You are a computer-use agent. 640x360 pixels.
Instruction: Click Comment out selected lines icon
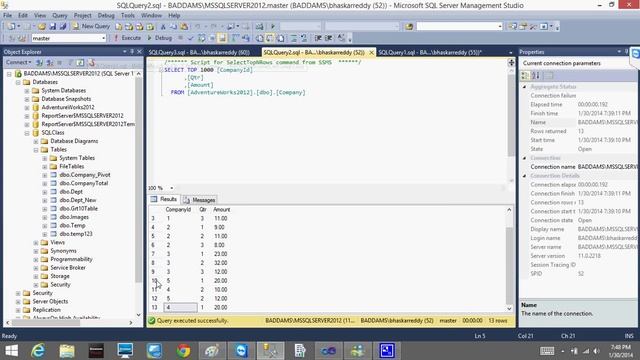tap(293, 38)
